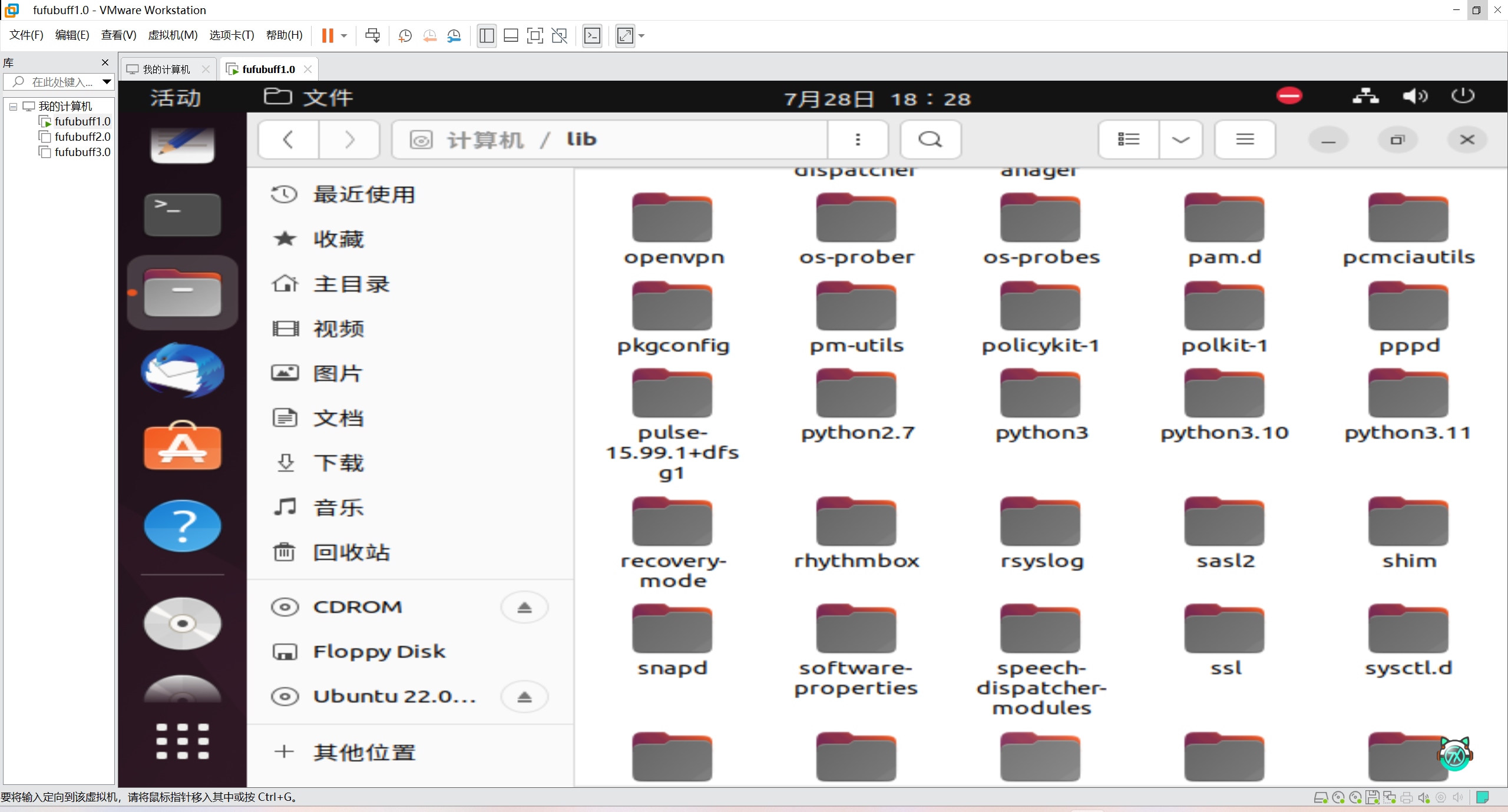
Task: Click the Show Applications grid icon
Action: [x=183, y=741]
